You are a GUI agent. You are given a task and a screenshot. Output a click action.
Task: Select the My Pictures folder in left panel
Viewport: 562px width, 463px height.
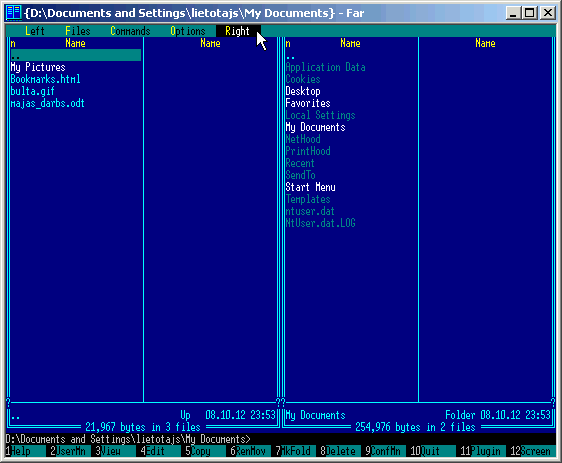(x=38, y=67)
